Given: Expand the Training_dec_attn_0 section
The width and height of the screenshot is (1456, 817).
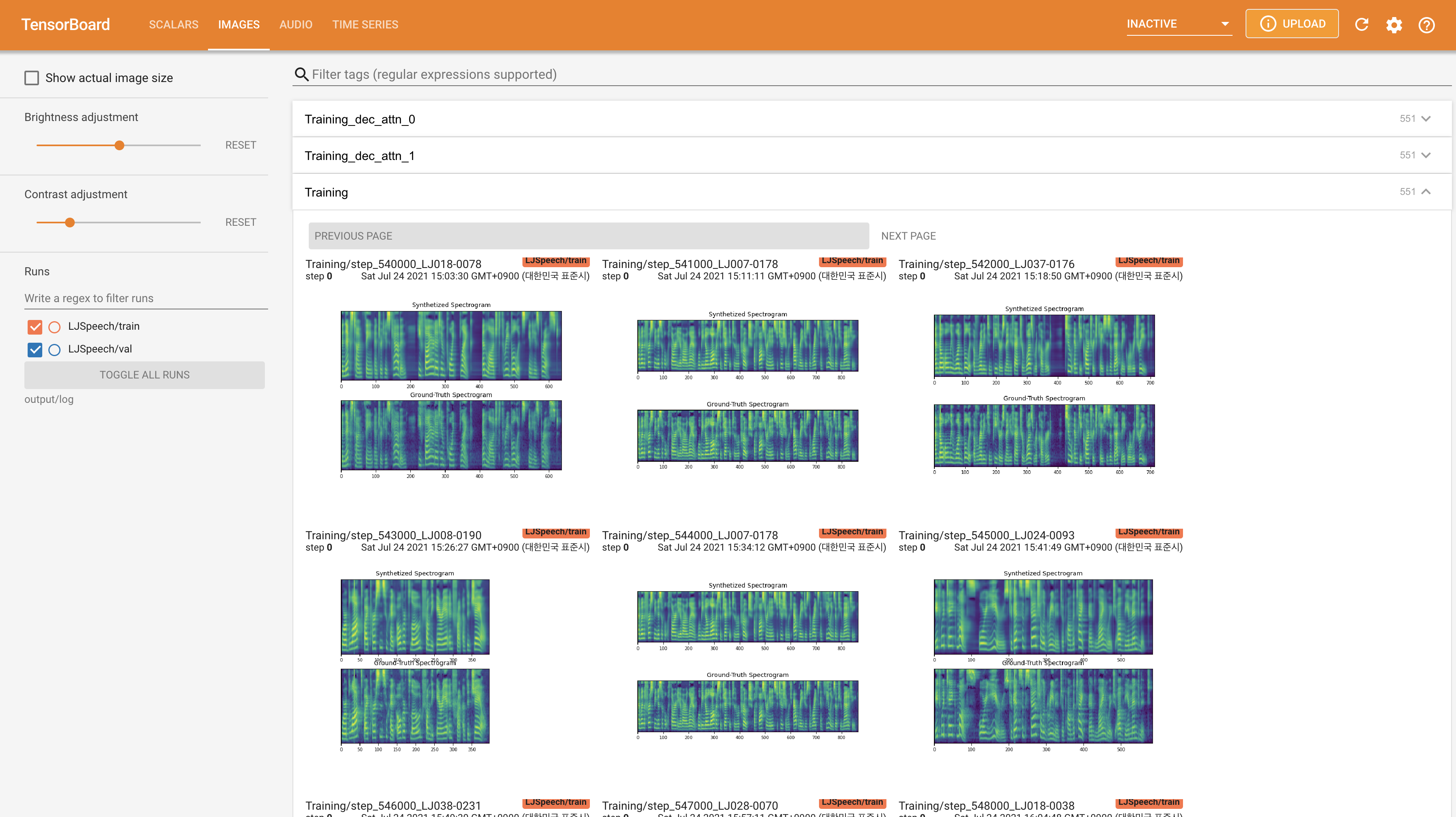Looking at the screenshot, I should click(1426, 119).
